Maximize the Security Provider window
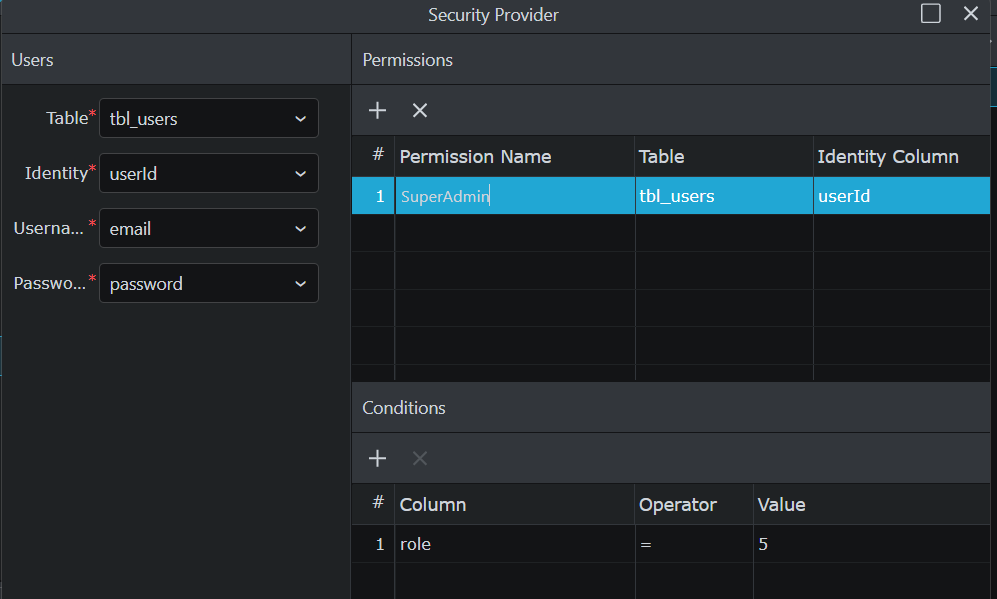Viewport: 997px width, 599px height. [x=930, y=14]
